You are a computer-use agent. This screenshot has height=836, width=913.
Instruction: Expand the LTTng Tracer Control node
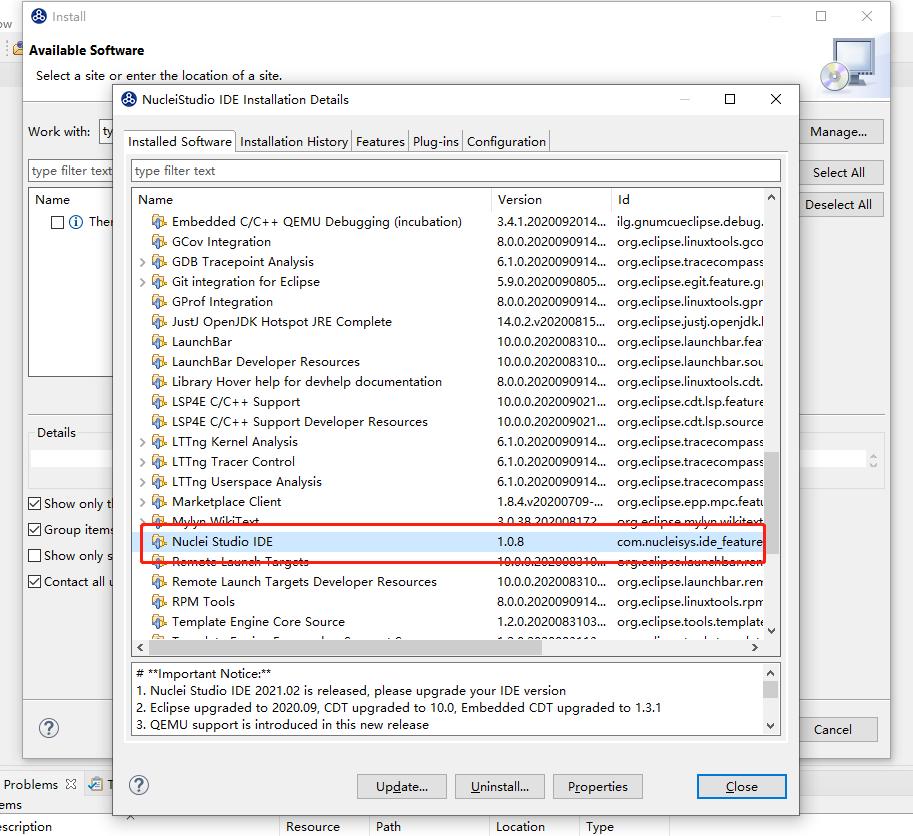[x=143, y=462]
